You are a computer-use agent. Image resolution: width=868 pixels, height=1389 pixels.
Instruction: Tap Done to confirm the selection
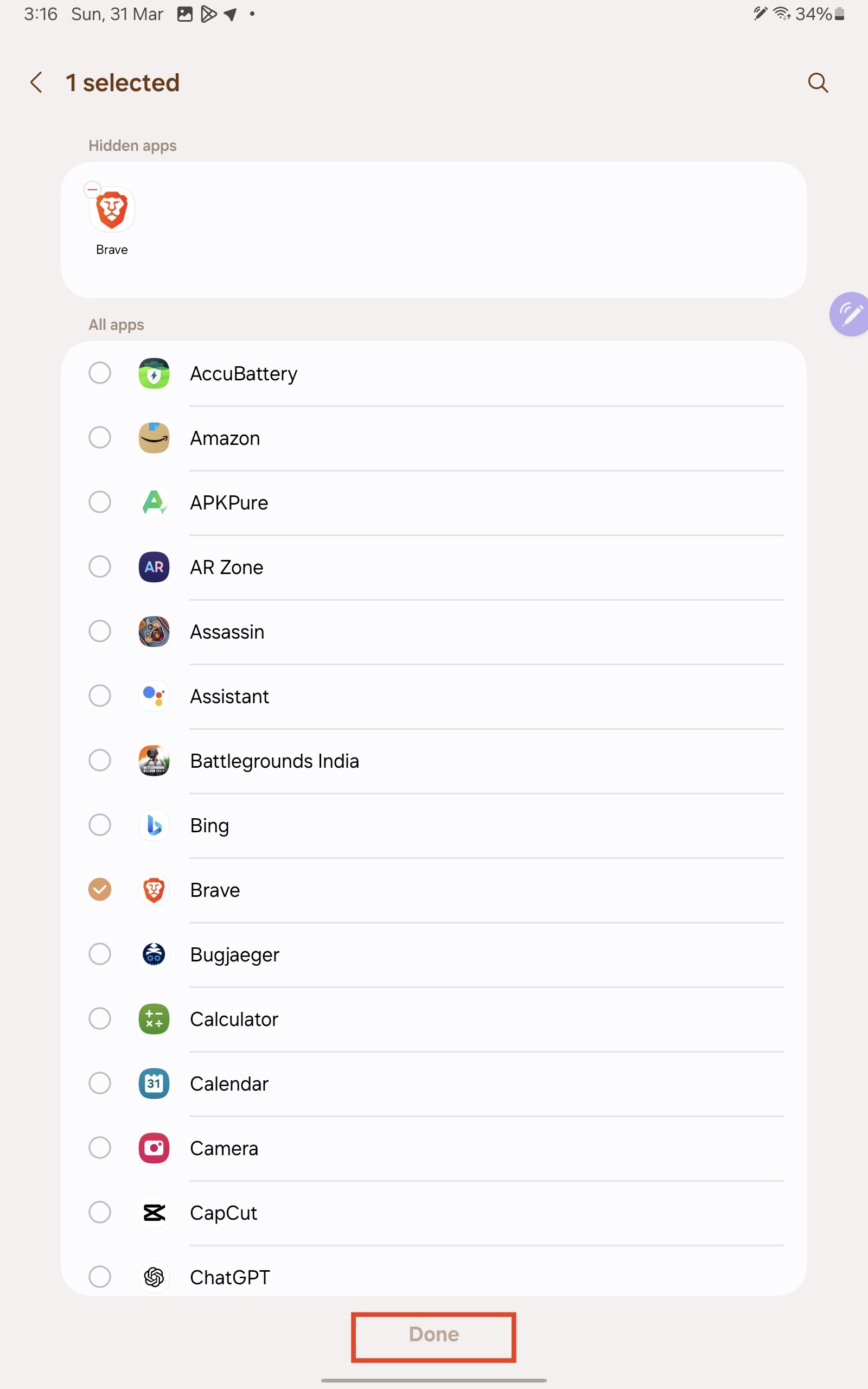coord(433,1335)
